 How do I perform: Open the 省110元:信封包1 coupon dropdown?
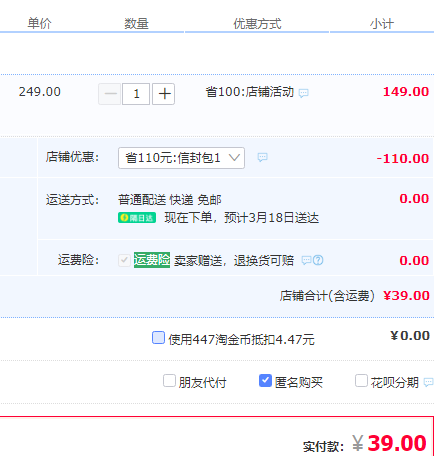181,158
